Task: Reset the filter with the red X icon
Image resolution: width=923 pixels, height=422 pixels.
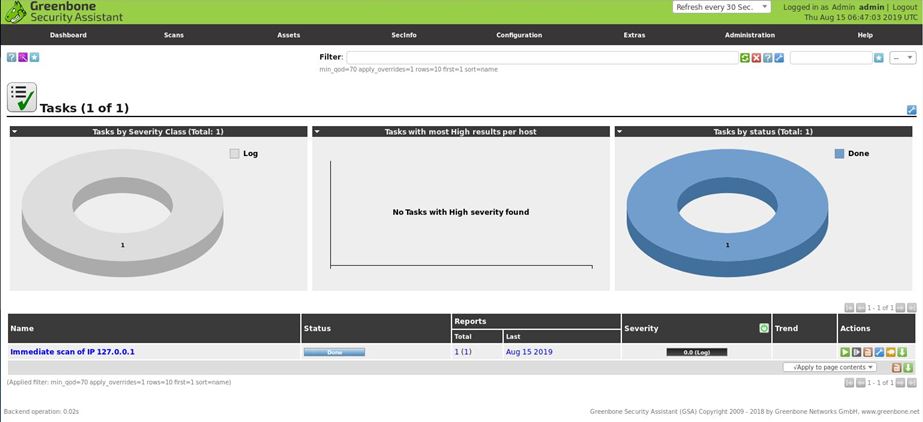Action: tap(756, 58)
